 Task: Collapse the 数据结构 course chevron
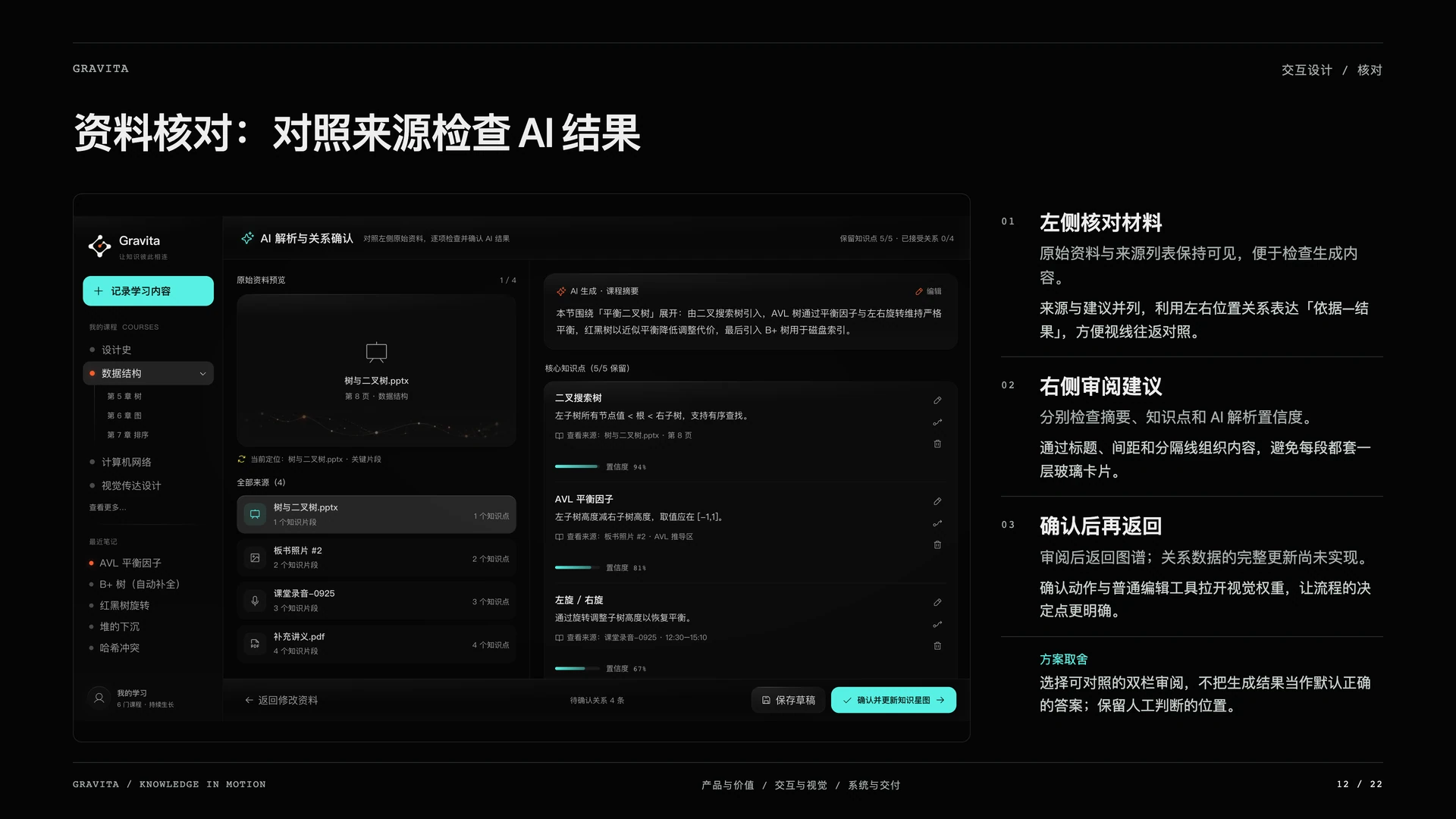[202, 374]
